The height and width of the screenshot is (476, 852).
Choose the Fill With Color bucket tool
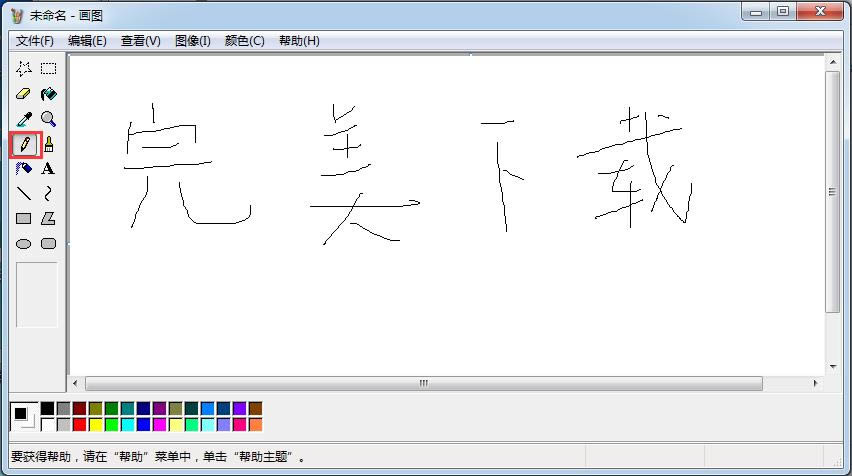[x=48, y=93]
